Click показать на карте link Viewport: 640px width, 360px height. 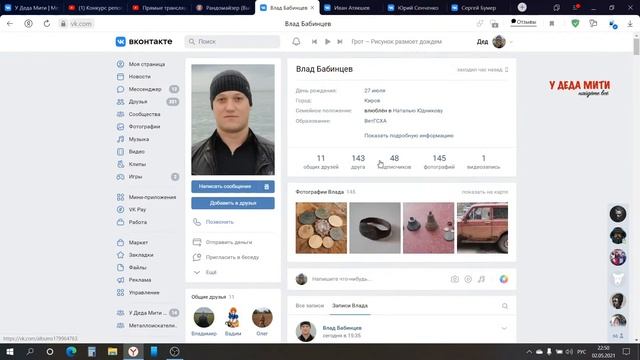point(485,192)
